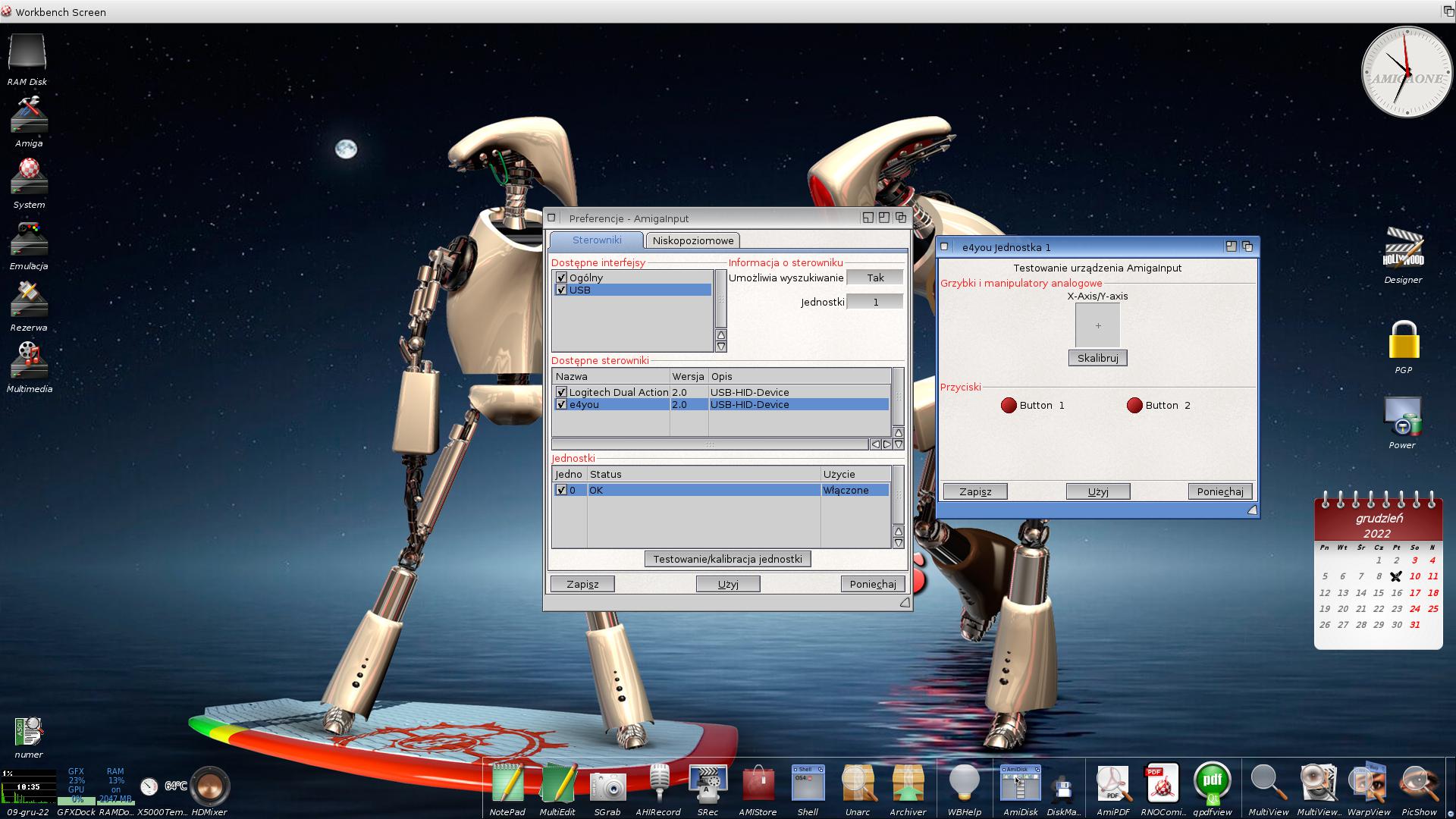Click units list scroll down arrow

[x=899, y=543]
